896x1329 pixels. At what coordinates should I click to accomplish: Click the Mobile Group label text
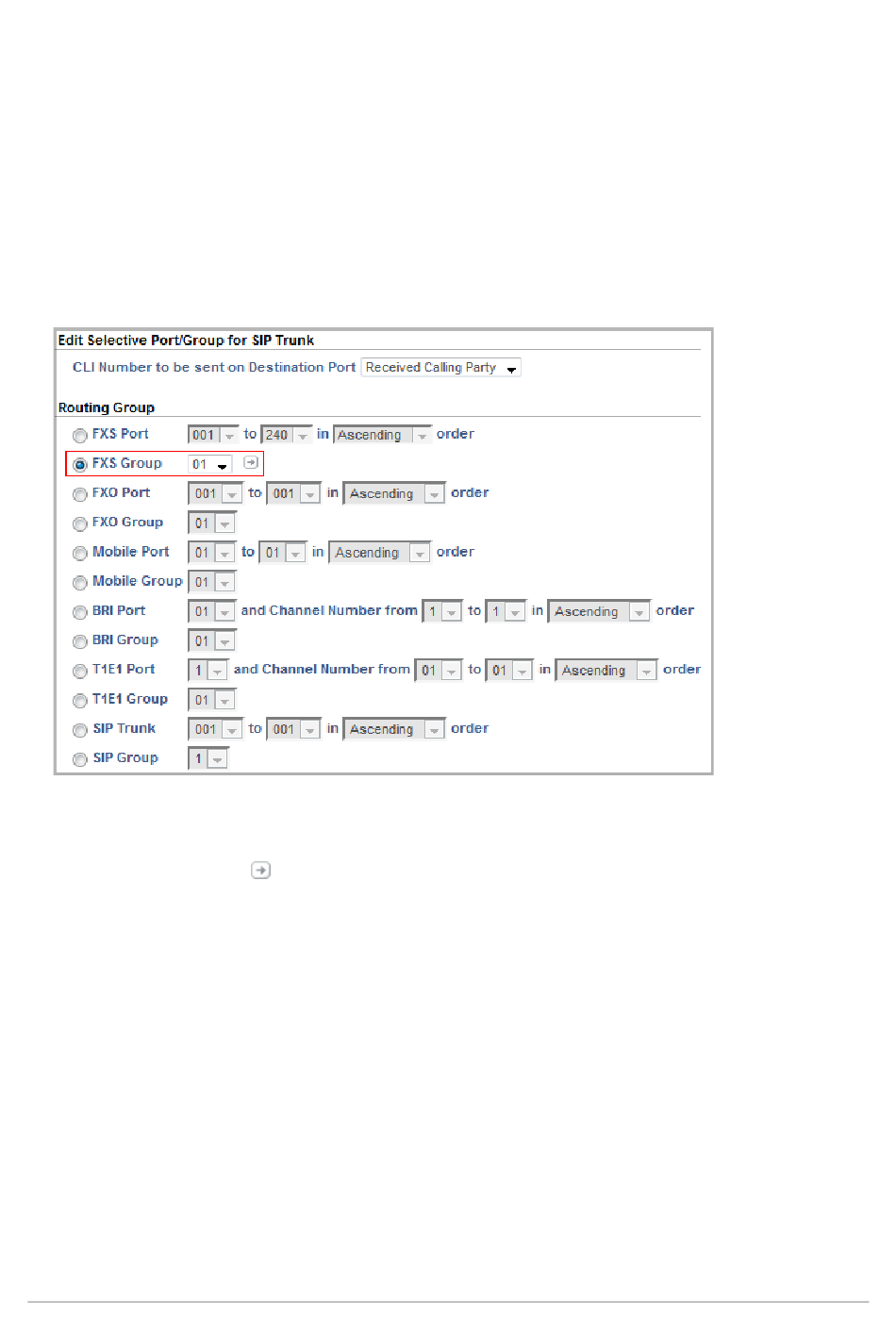(x=138, y=581)
